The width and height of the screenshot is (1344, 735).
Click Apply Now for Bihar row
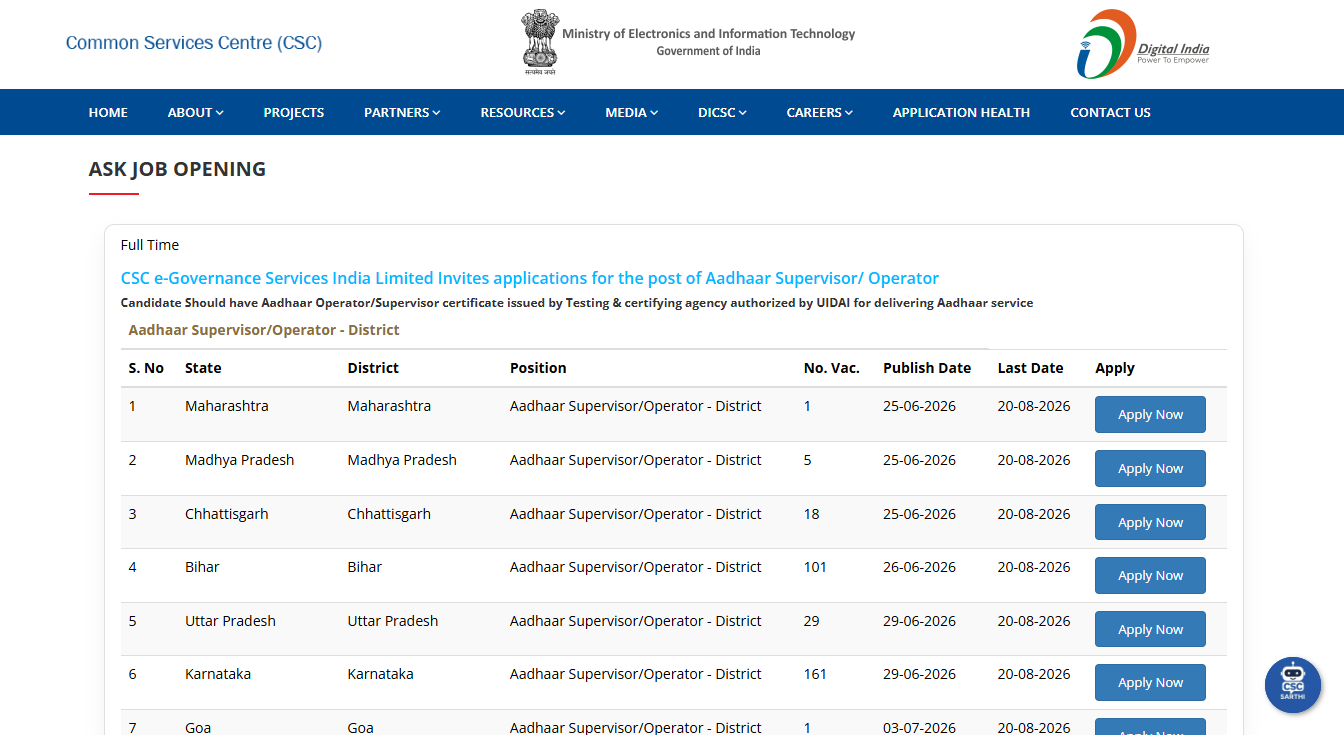(1150, 576)
